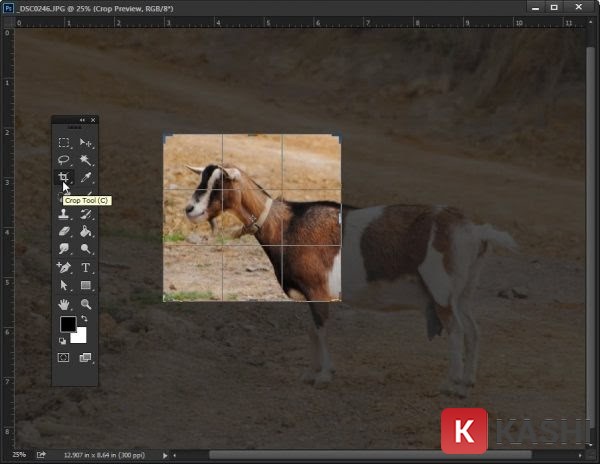The width and height of the screenshot is (600, 464).
Task: Click document size info 12.907 in x 8.64 in
Action: [x=104, y=455]
